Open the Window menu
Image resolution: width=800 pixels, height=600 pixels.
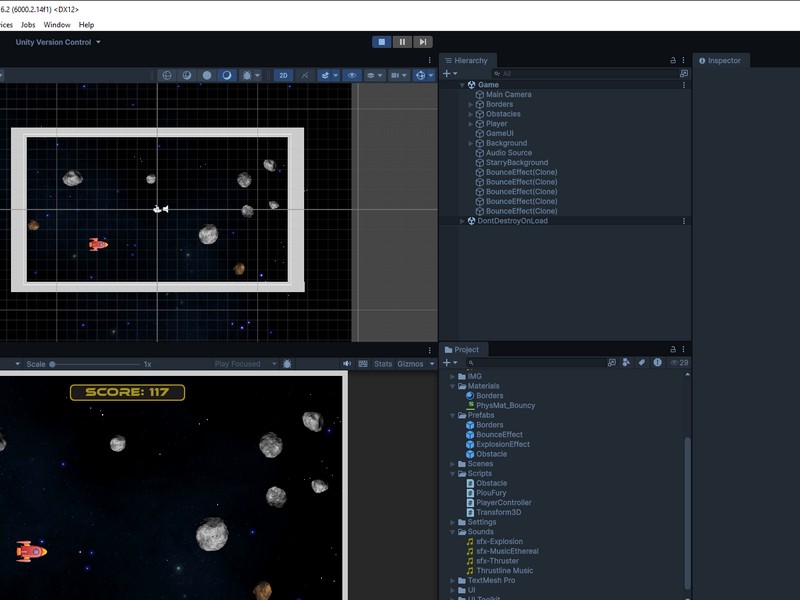(57, 24)
